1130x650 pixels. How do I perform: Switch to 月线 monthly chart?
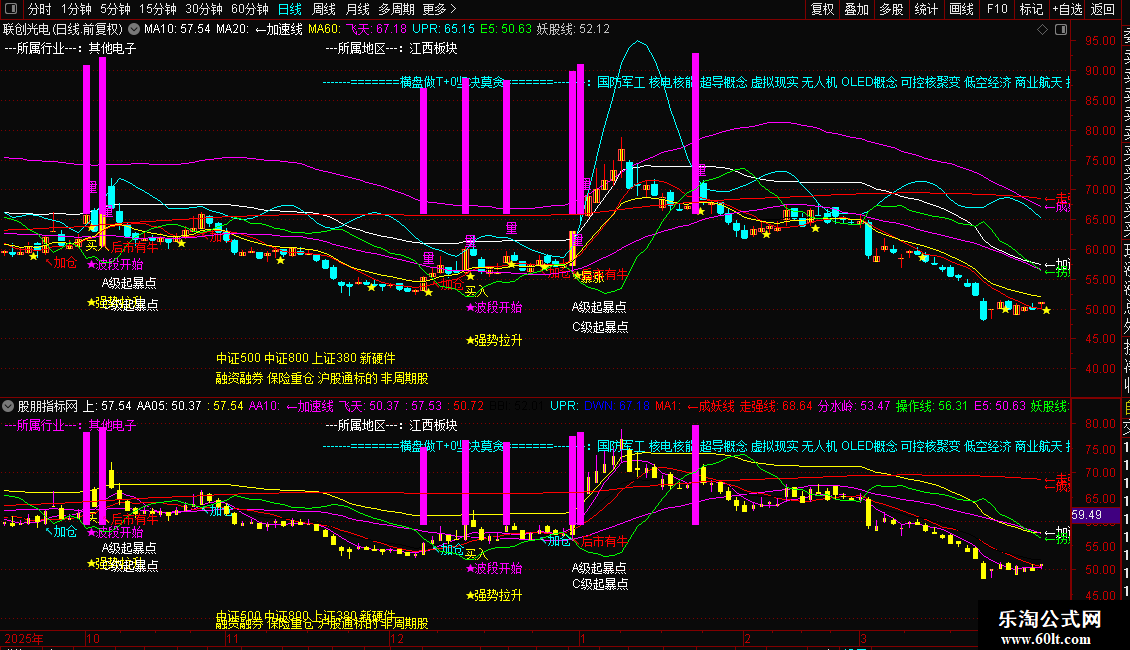click(x=357, y=9)
